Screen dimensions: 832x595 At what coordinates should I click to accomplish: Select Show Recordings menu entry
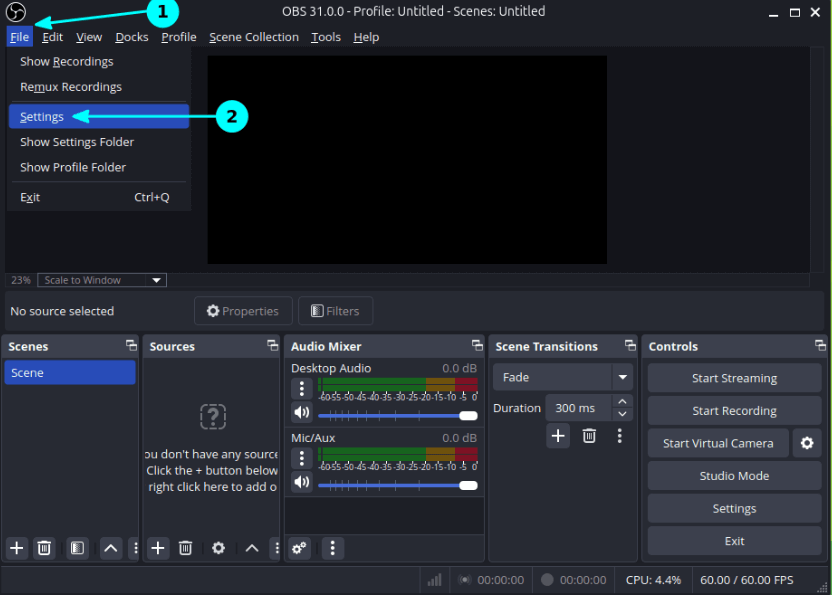tap(99, 62)
